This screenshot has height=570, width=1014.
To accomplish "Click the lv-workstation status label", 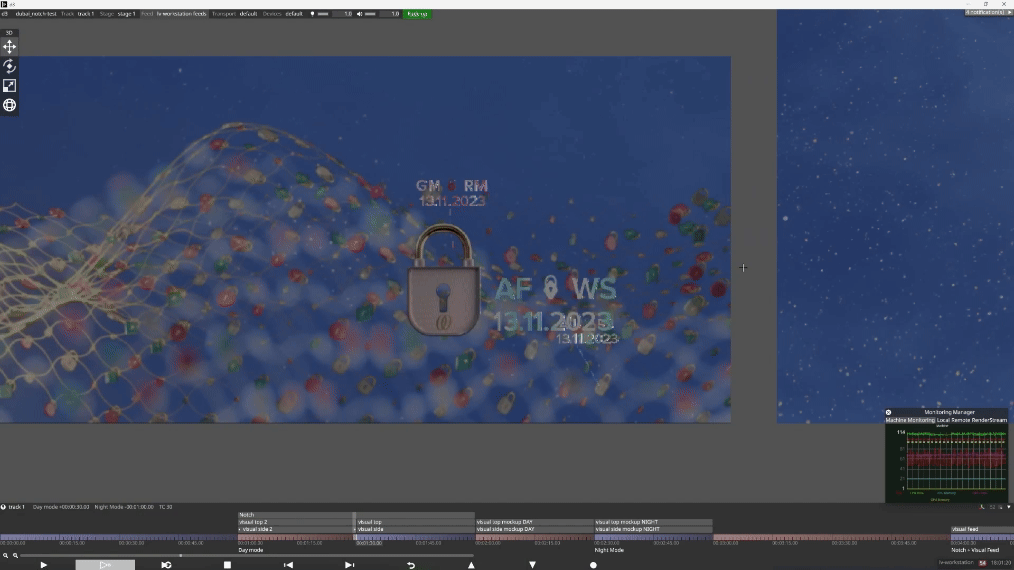I will pyautogui.click(x=956, y=563).
